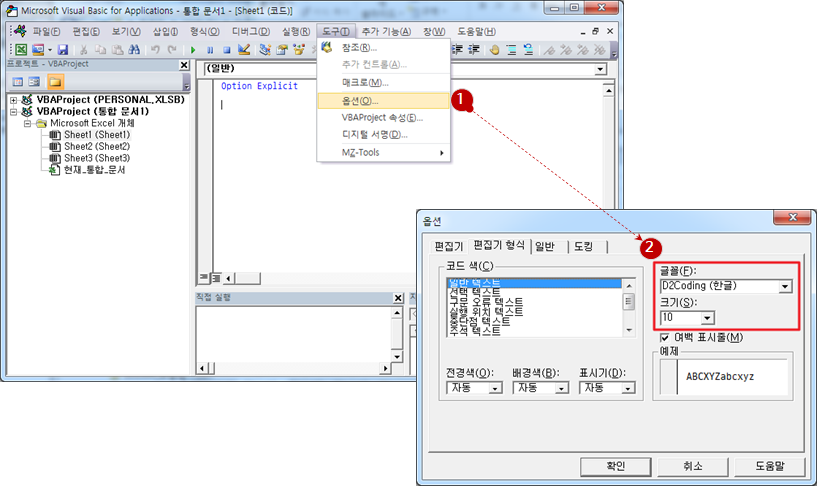817x486 pixels.
Task: Open MZ-Tools submenu
Action: 383,153
